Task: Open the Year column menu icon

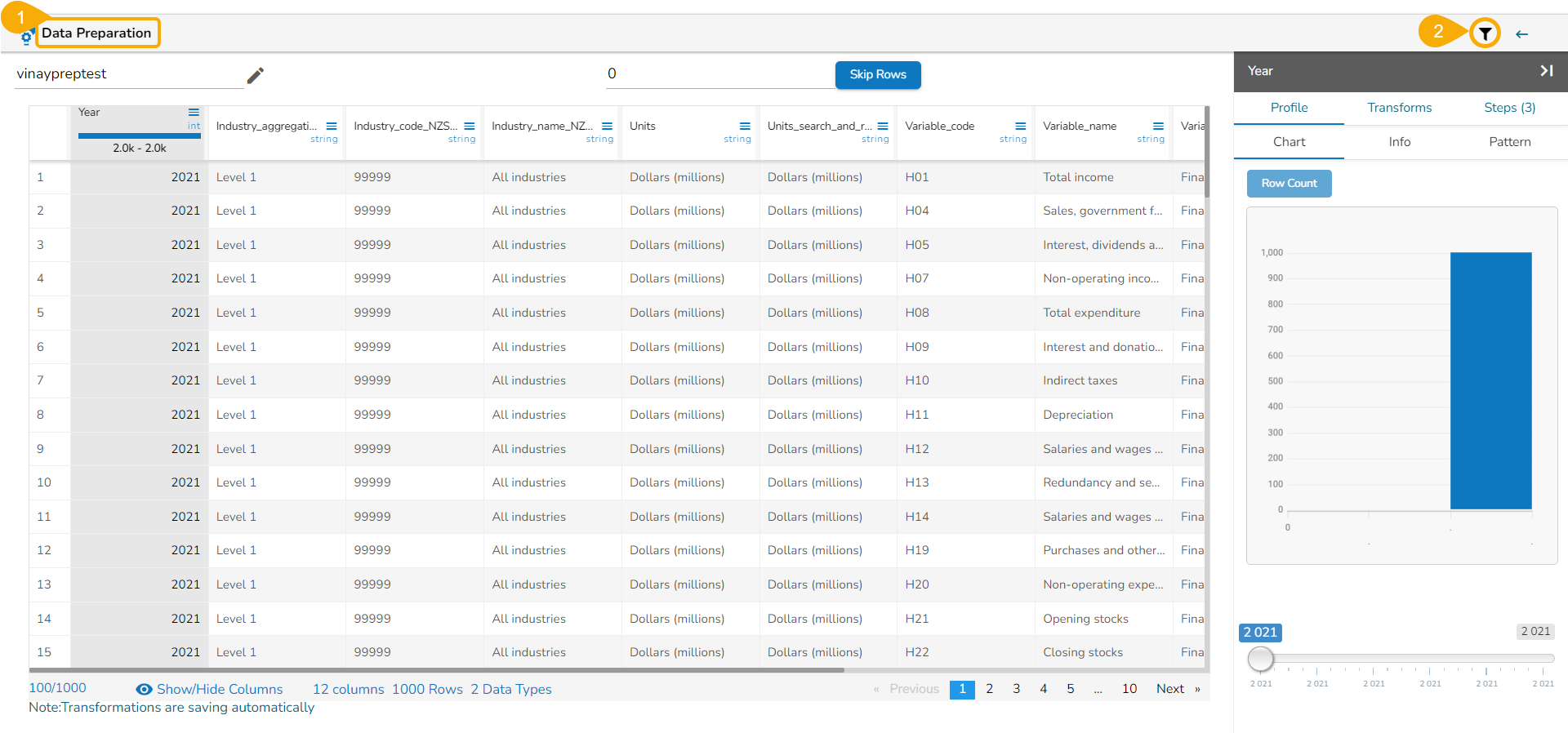Action: tap(194, 113)
